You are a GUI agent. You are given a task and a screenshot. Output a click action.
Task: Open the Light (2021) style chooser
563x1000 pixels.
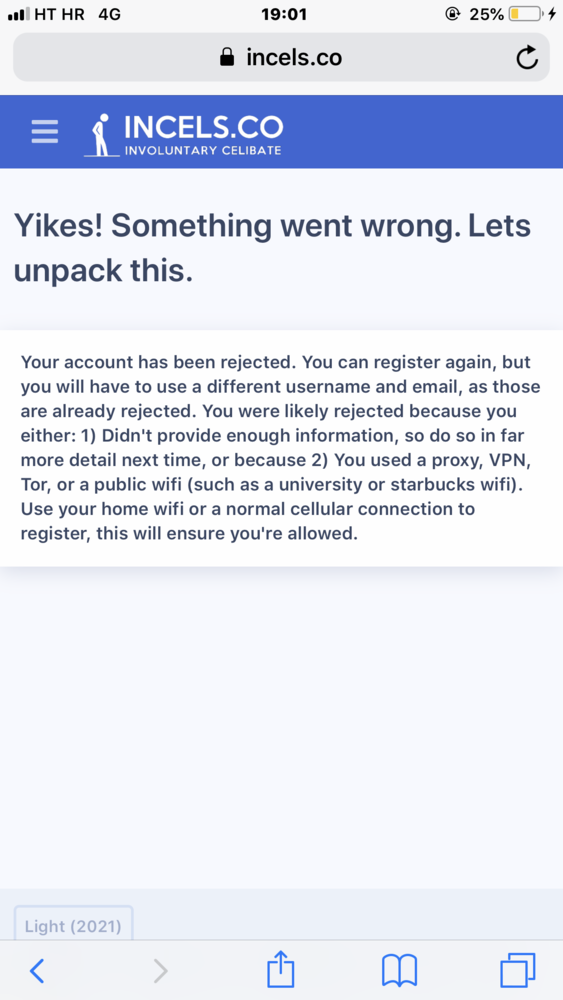pyautogui.click(x=73, y=923)
